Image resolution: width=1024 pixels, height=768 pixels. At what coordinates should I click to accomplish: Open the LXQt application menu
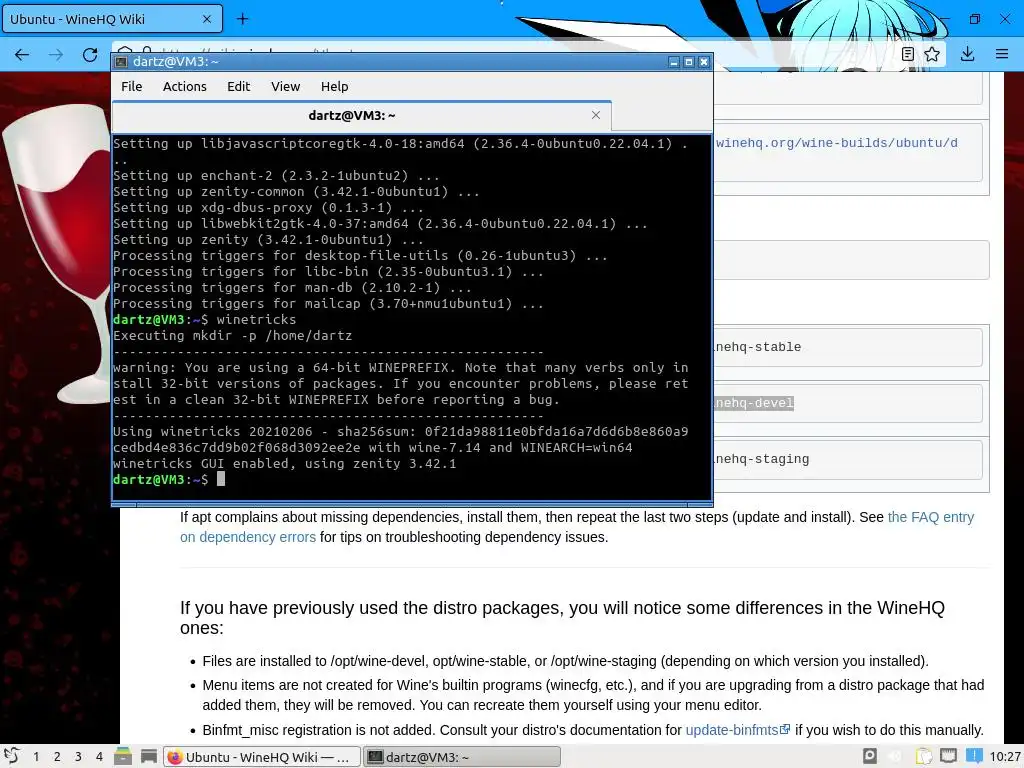pos(12,756)
